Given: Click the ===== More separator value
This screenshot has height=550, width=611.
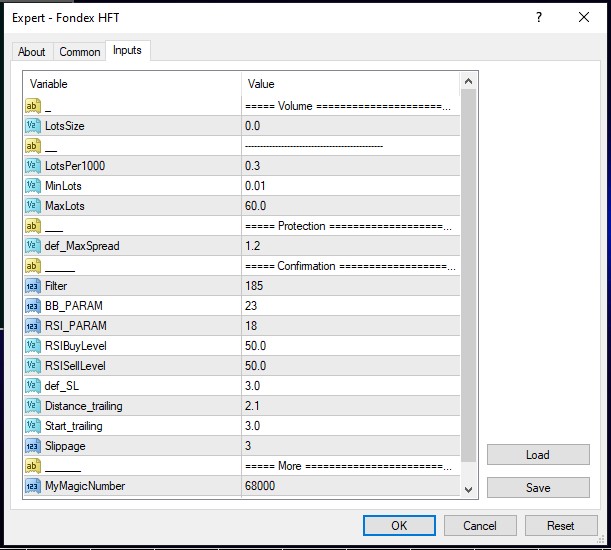Looking at the screenshot, I should (348, 466).
